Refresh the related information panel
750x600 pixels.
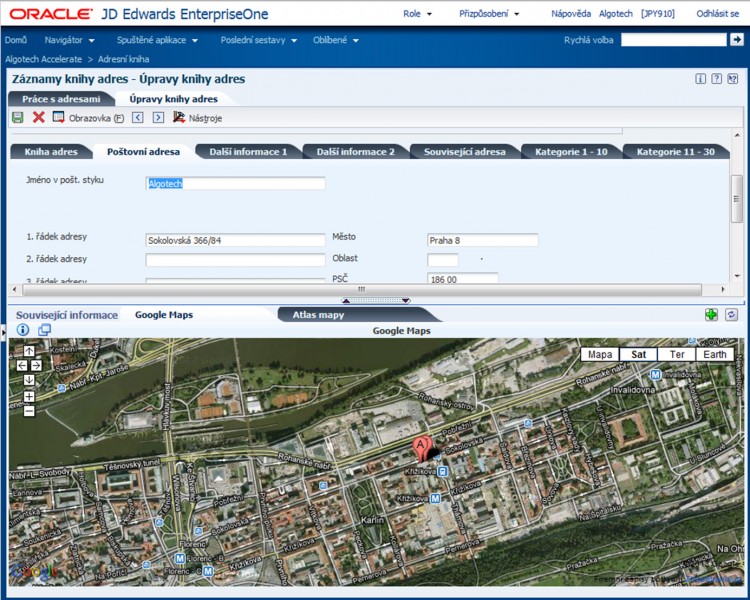(731, 314)
